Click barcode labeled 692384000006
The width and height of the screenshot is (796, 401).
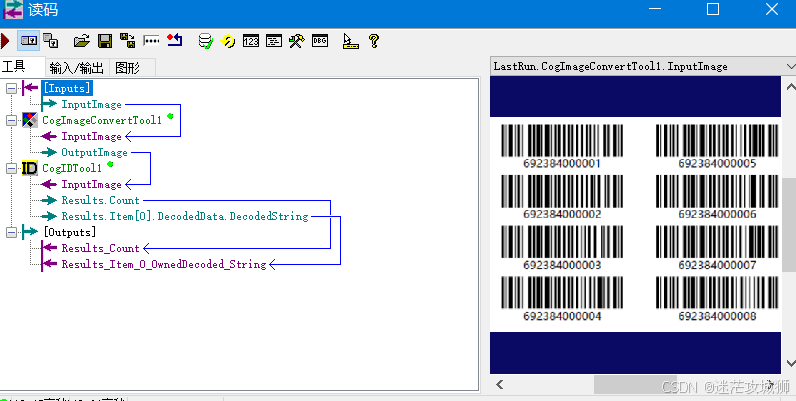pyautogui.click(x=717, y=191)
